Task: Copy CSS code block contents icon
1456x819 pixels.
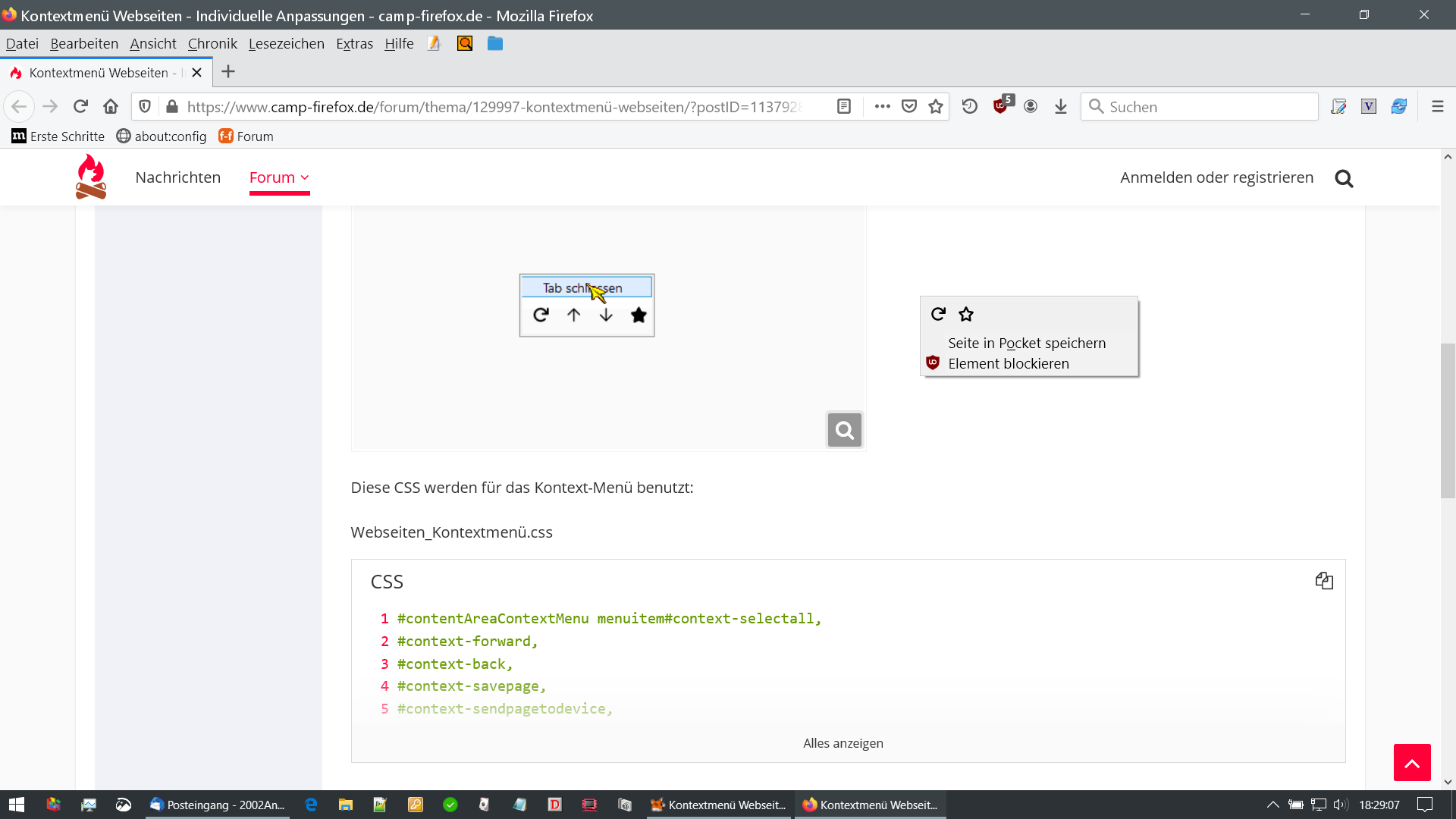Action: (1324, 581)
